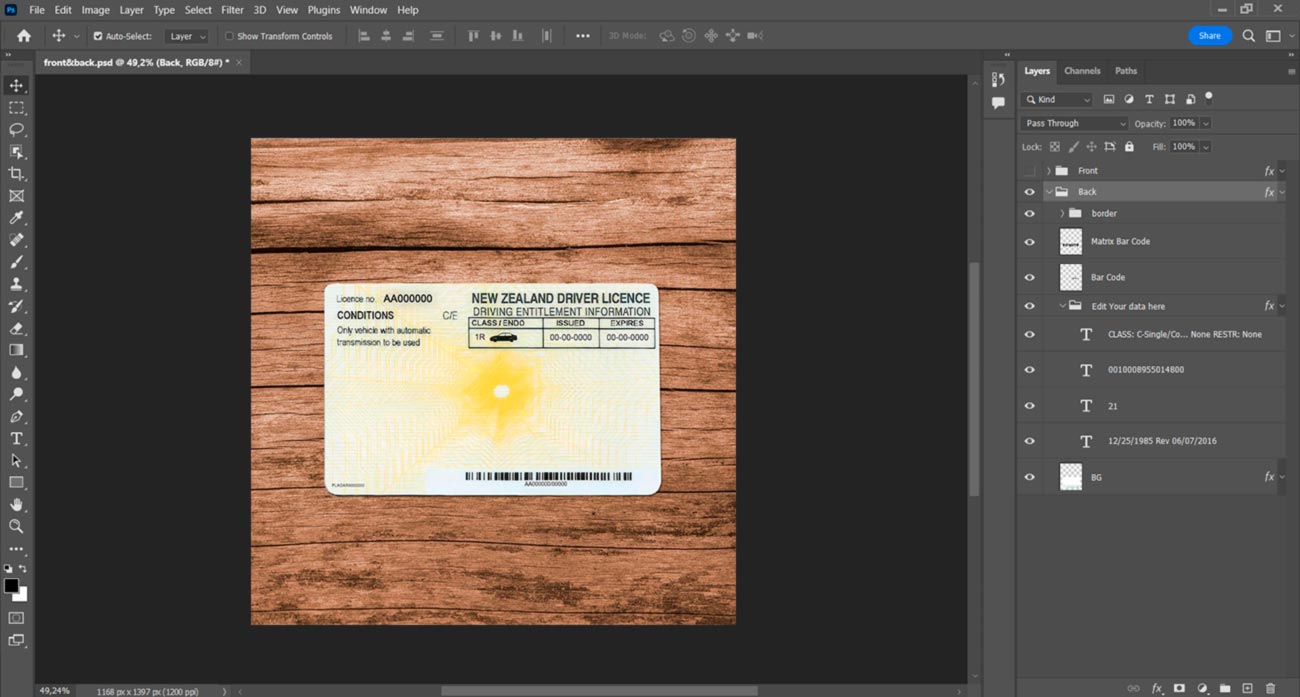
Task: Select the Bar Code layer thumbnail
Action: pos(1070,277)
